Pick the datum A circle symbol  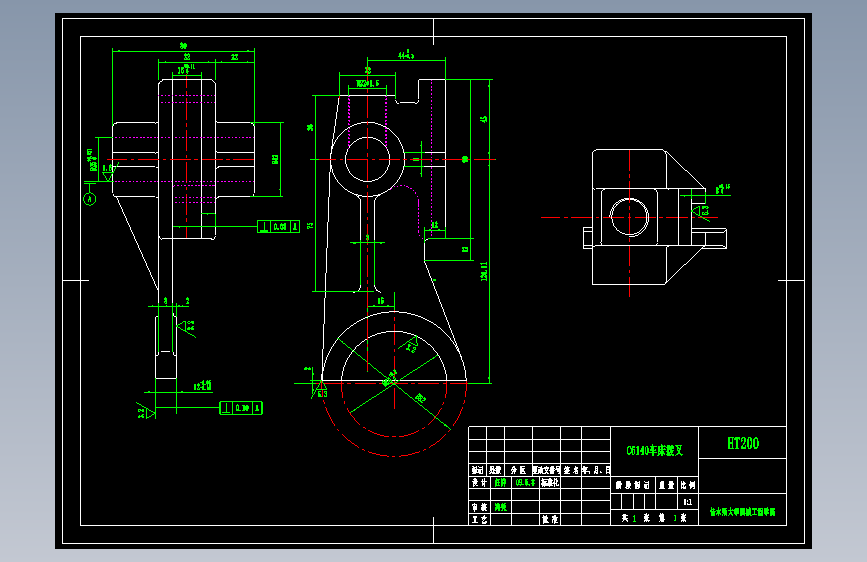pos(90,199)
